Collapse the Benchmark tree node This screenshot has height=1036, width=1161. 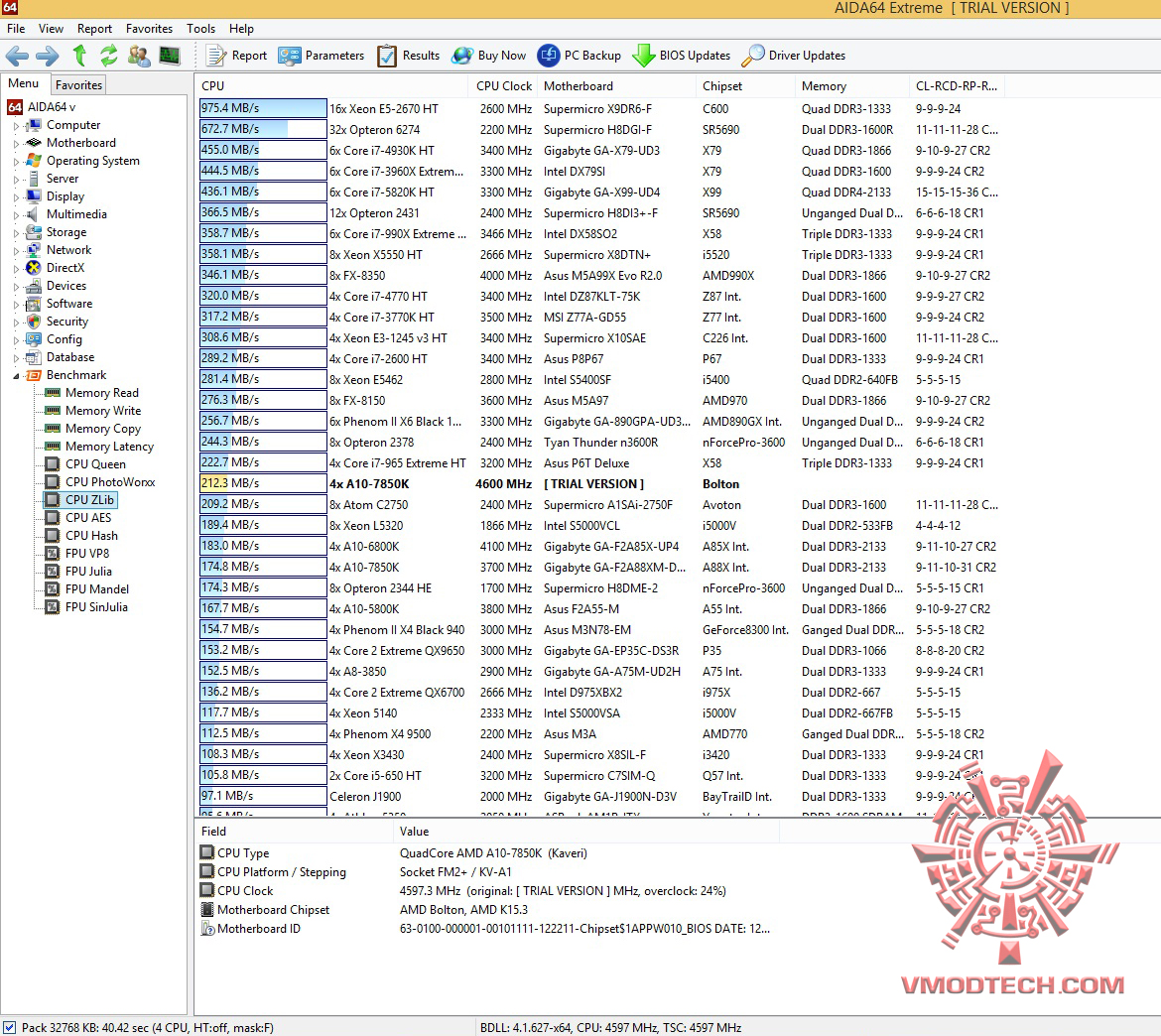click(16, 376)
